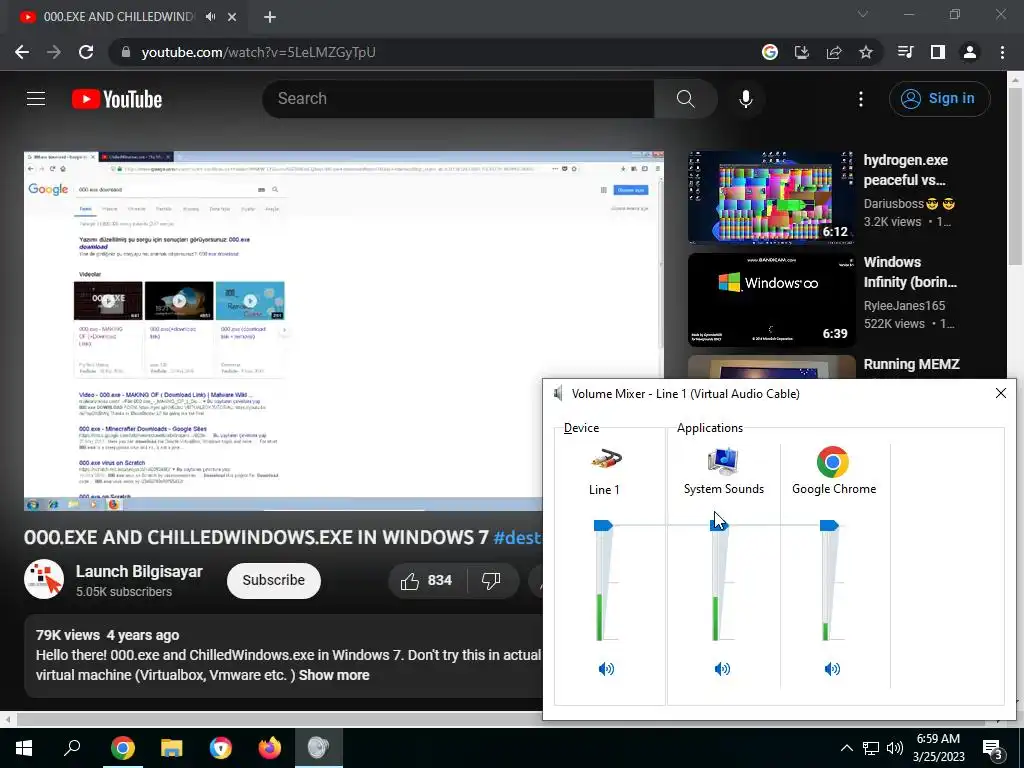
Task: Click the Sign in button
Action: (x=938, y=99)
